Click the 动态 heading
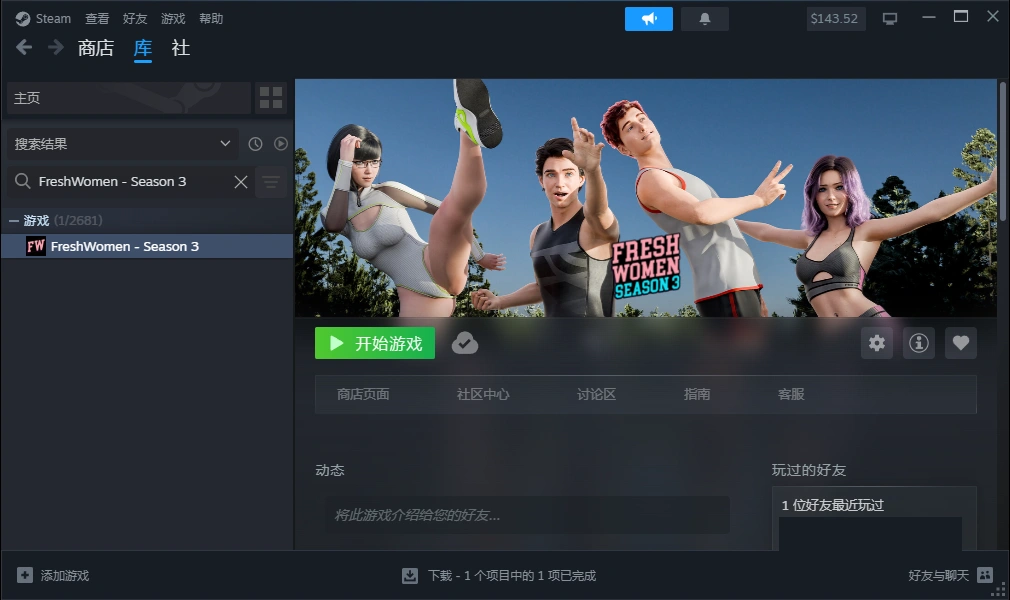1010x600 pixels. (x=330, y=470)
